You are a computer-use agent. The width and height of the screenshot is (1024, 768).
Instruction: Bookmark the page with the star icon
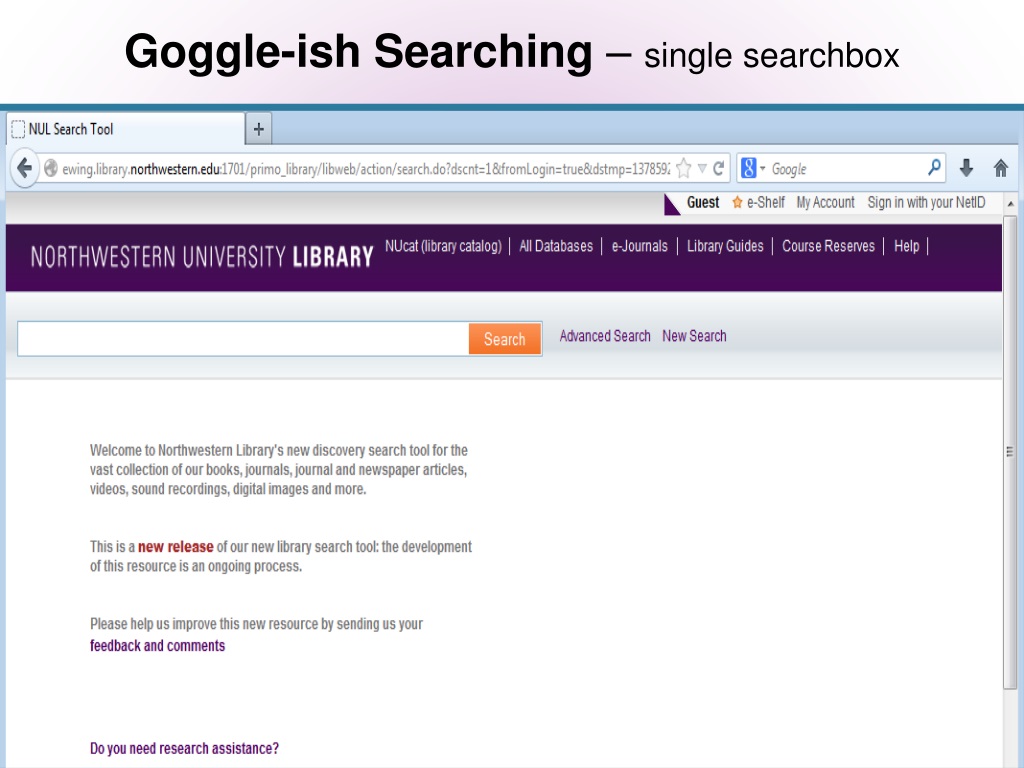[683, 168]
